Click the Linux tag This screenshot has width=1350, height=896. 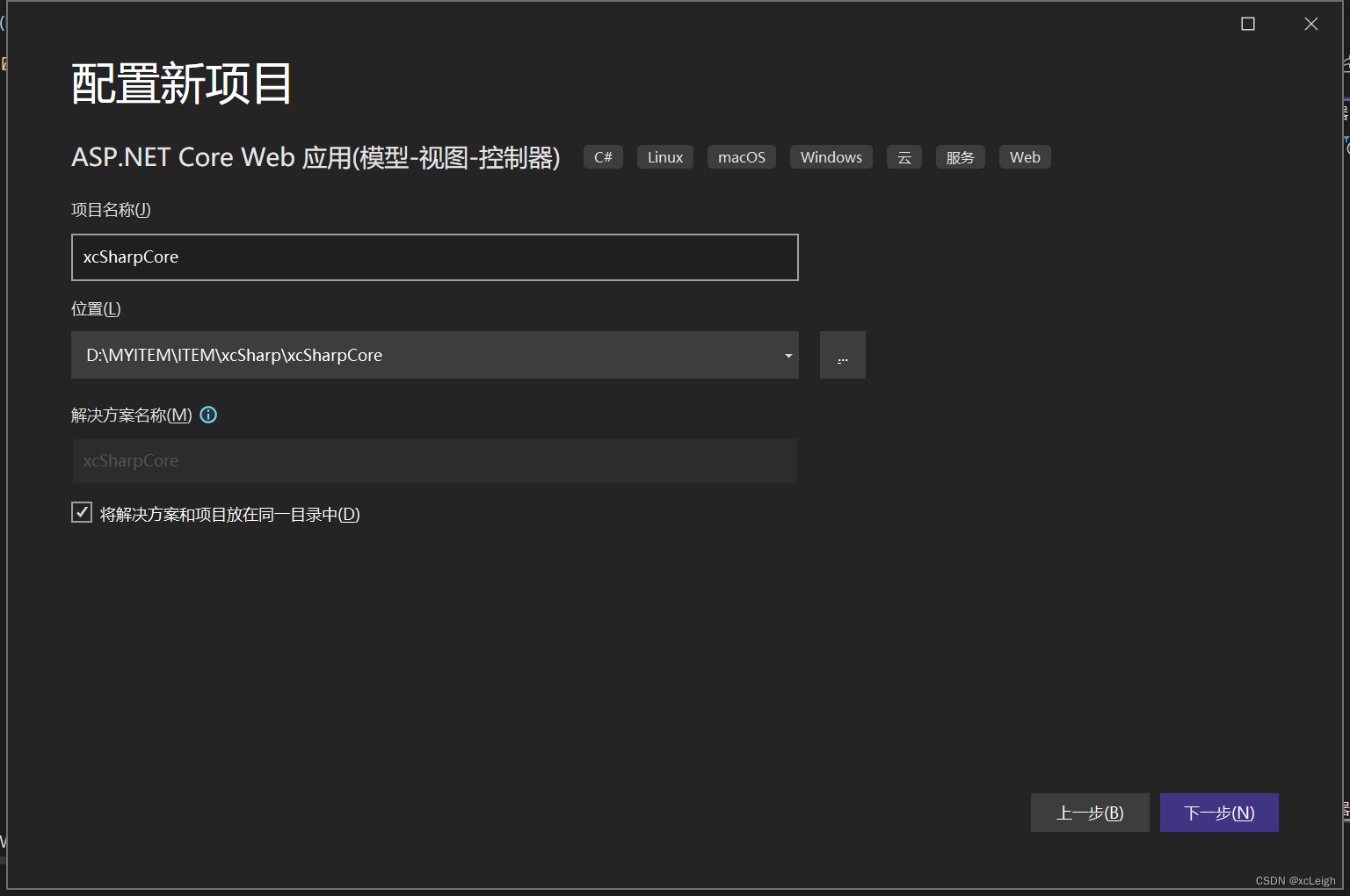pyautogui.click(x=665, y=157)
